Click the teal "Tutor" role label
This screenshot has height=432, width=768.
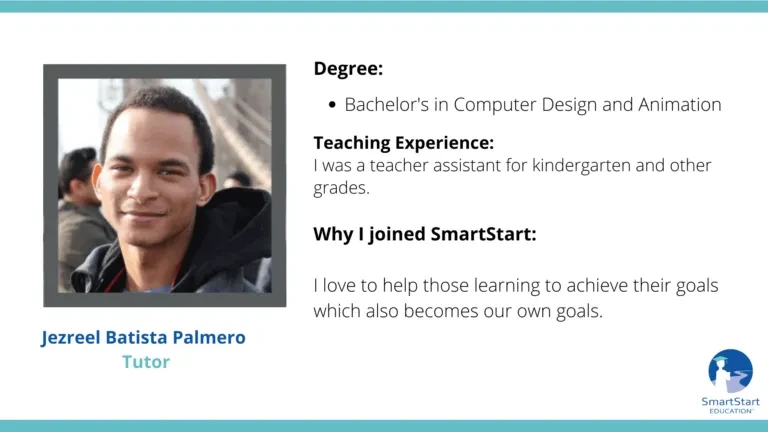(145, 362)
